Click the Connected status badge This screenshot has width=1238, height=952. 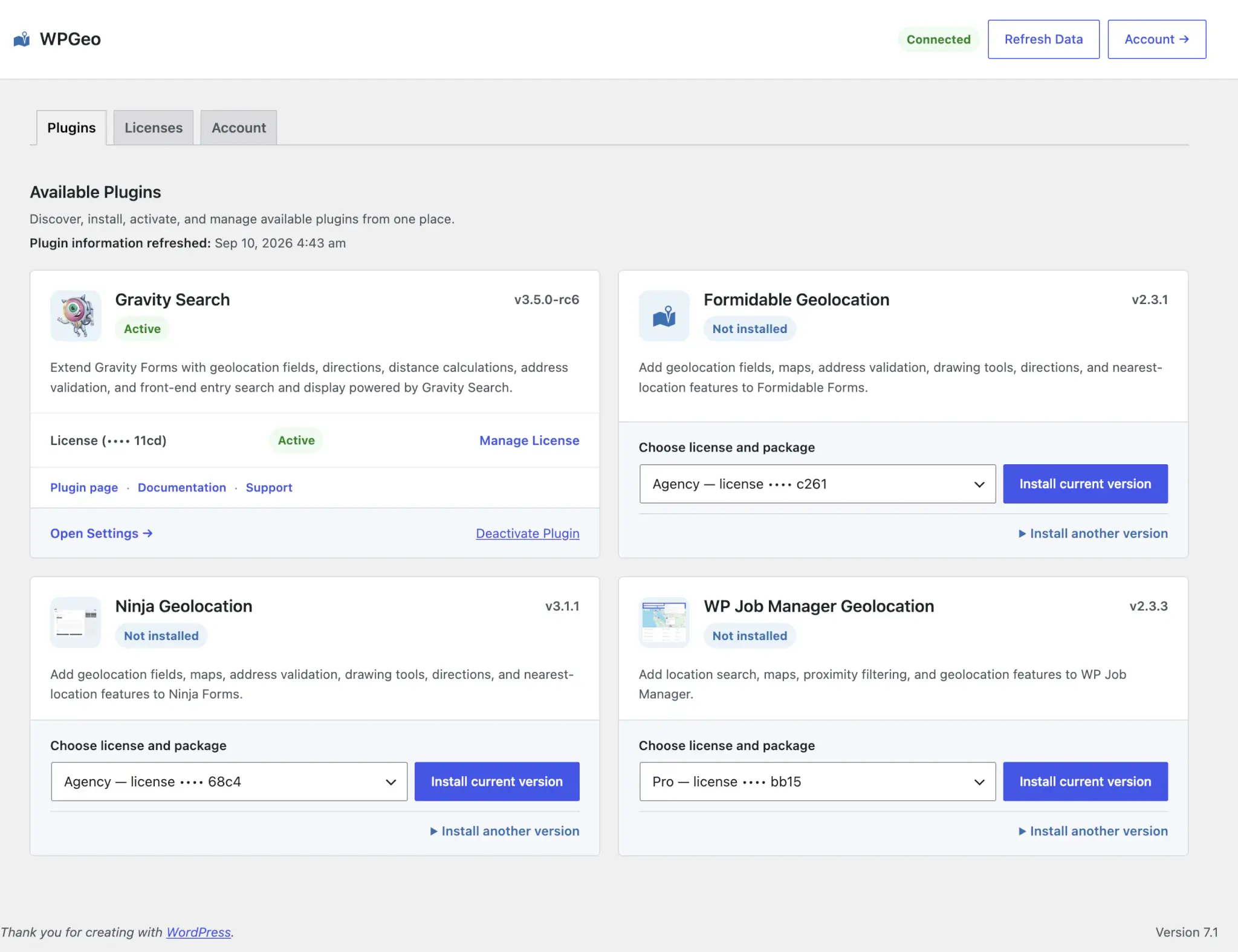[x=938, y=39]
